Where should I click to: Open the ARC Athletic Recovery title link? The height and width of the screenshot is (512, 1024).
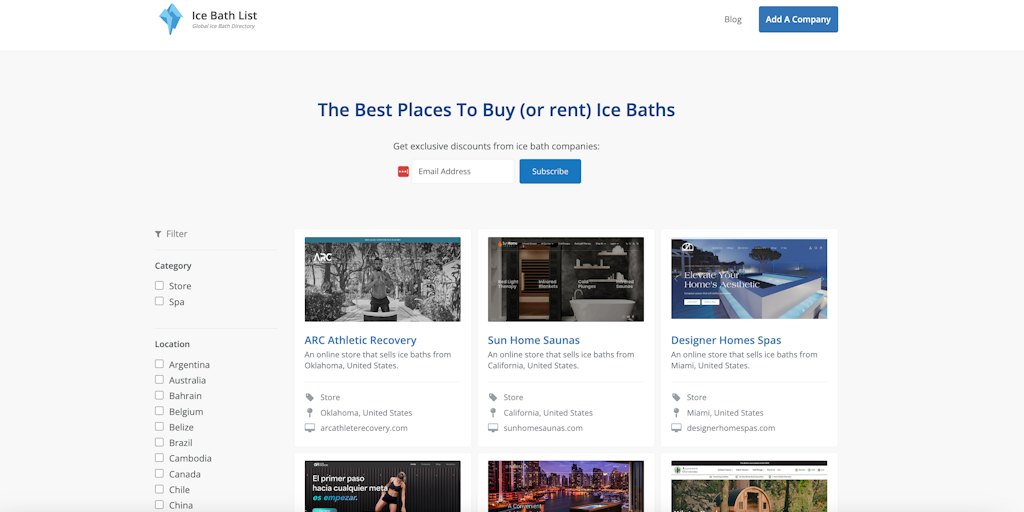pyautogui.click(x=360, y=340)
